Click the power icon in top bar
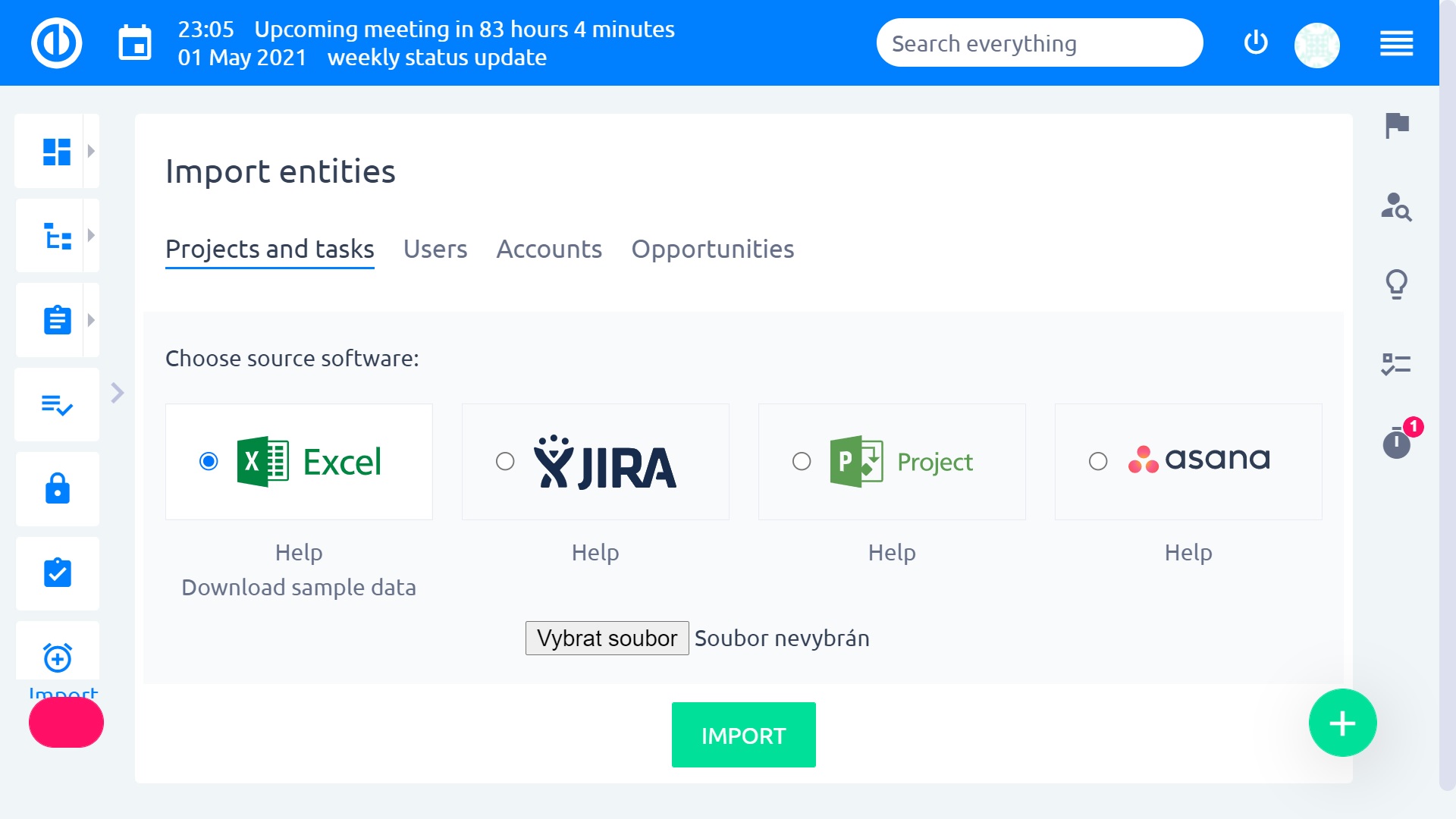The height and width of the screenshot is (819, 1456). [1256, 43]
